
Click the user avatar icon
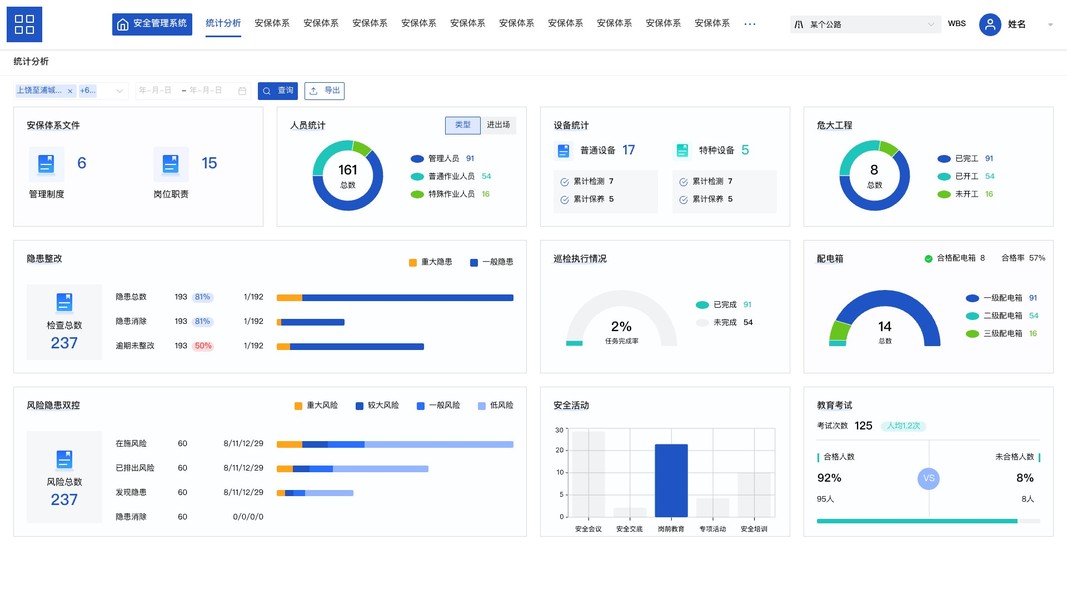pyautogui.click(x=990, y=24)
